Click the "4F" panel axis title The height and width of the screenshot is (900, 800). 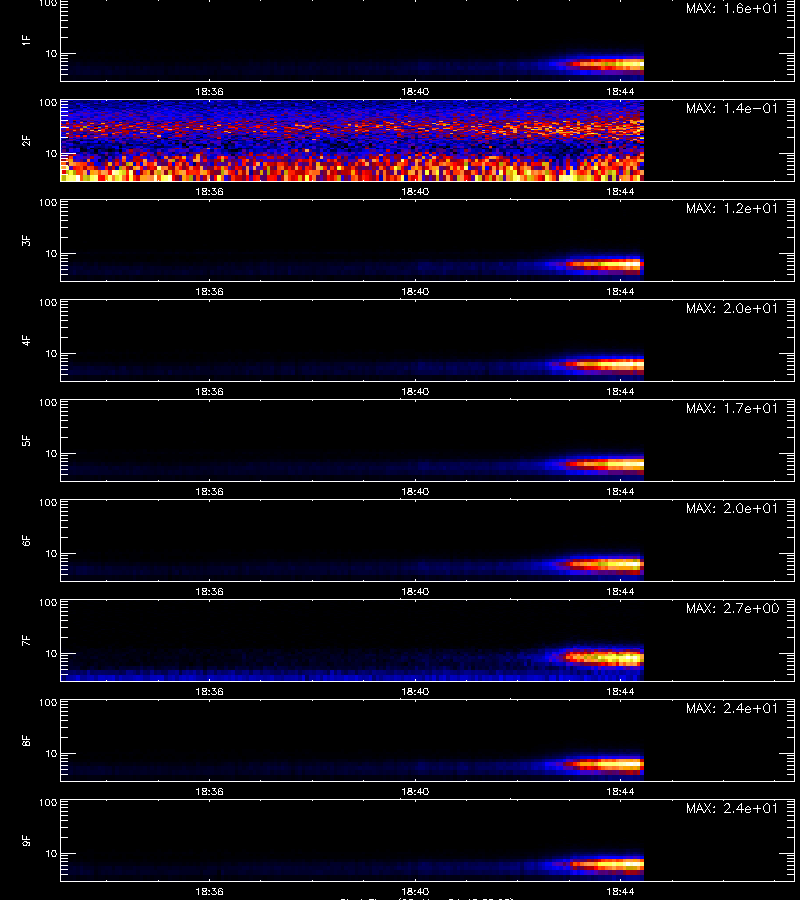25,340
